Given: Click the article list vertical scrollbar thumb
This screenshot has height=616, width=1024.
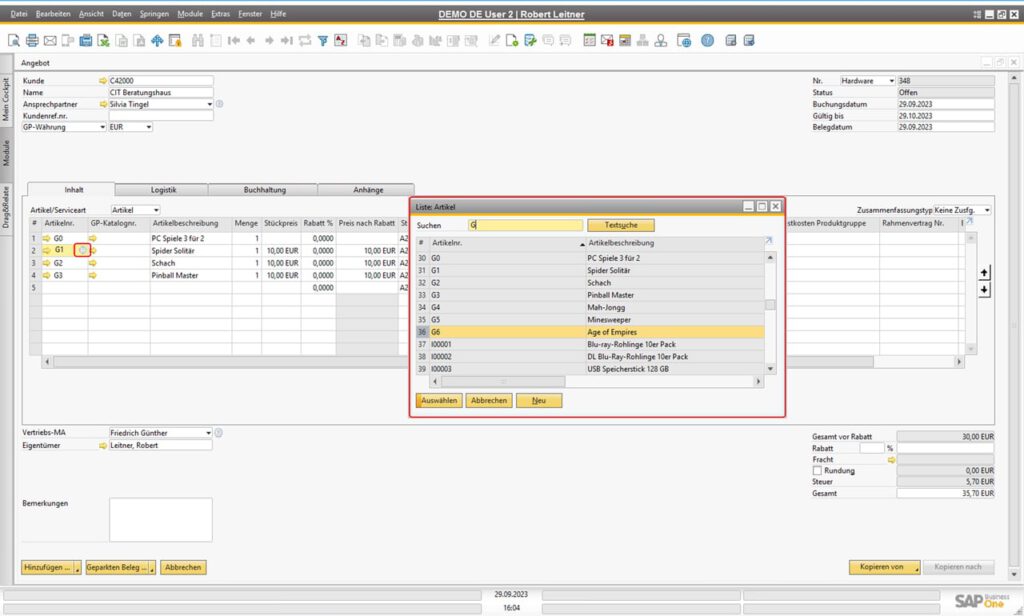Looking at the screenshot, I should pos(771,305).
